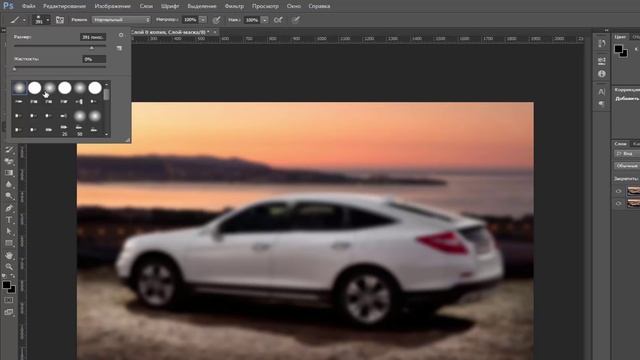Open the Изображение menu
Viewport: 640px width, 360px height.
(x=113, y=6)
